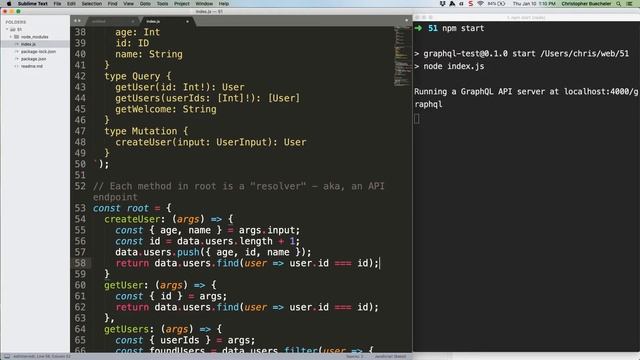Open the Tools menu
Image resolution: width=640 pixels, height=360 pixels.
coord(162,4)
